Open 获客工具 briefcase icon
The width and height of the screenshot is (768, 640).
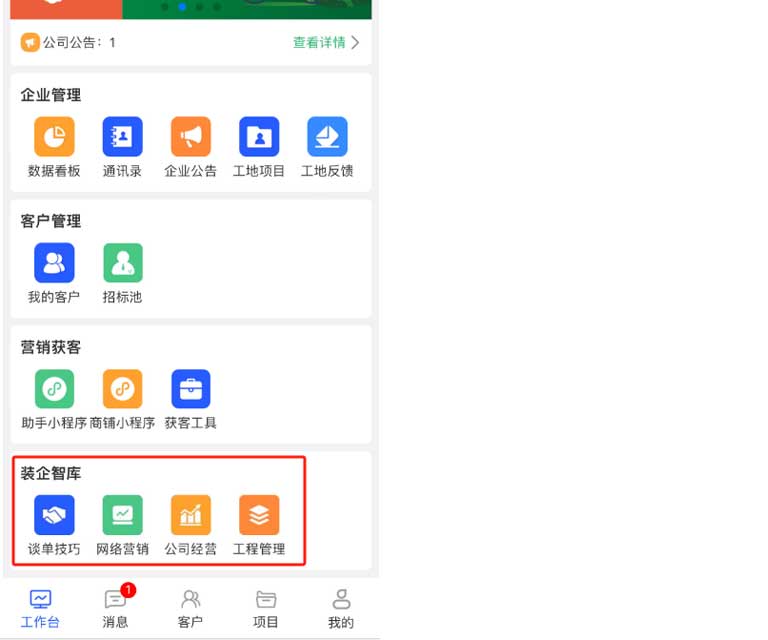190,389
